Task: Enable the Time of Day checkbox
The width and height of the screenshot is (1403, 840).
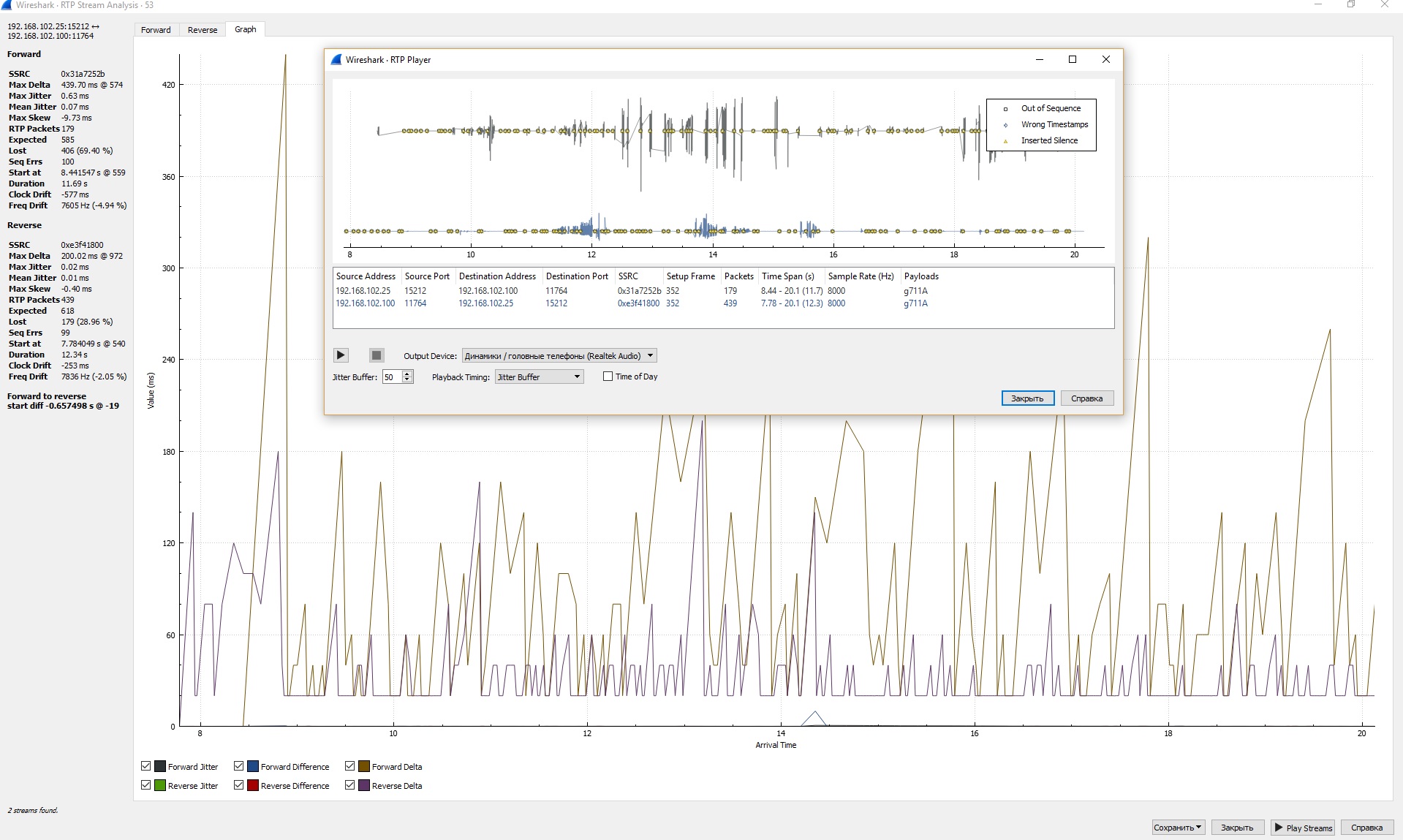Action: point(608,377)
